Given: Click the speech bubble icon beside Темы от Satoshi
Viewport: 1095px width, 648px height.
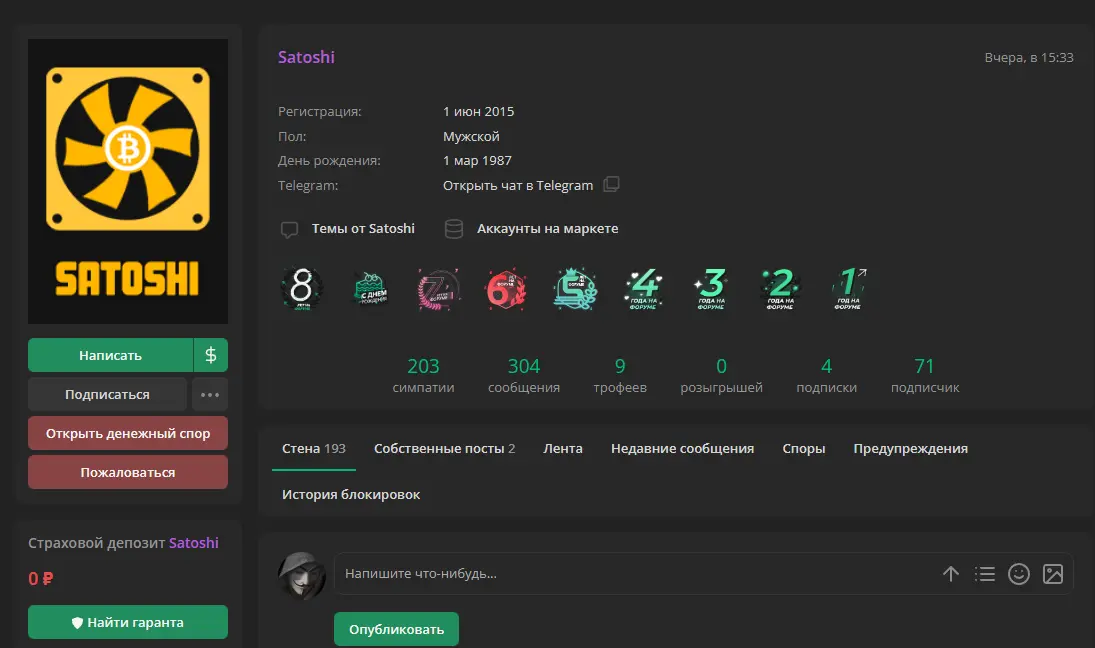Looking at the screenshot, I should 289,229.
